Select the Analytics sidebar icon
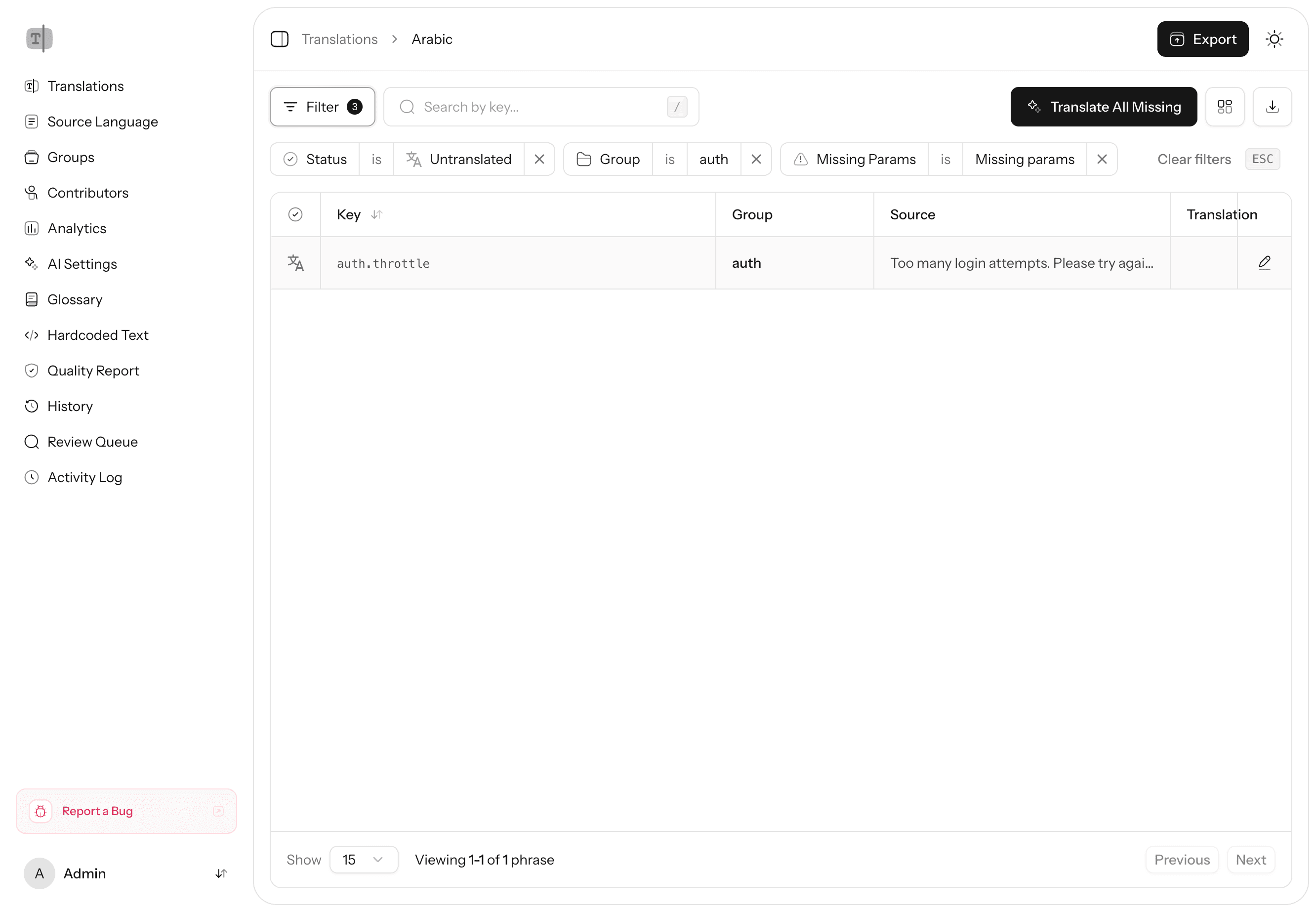The width and height of the screenshot is (1316, 910). [x=31, y=228]
